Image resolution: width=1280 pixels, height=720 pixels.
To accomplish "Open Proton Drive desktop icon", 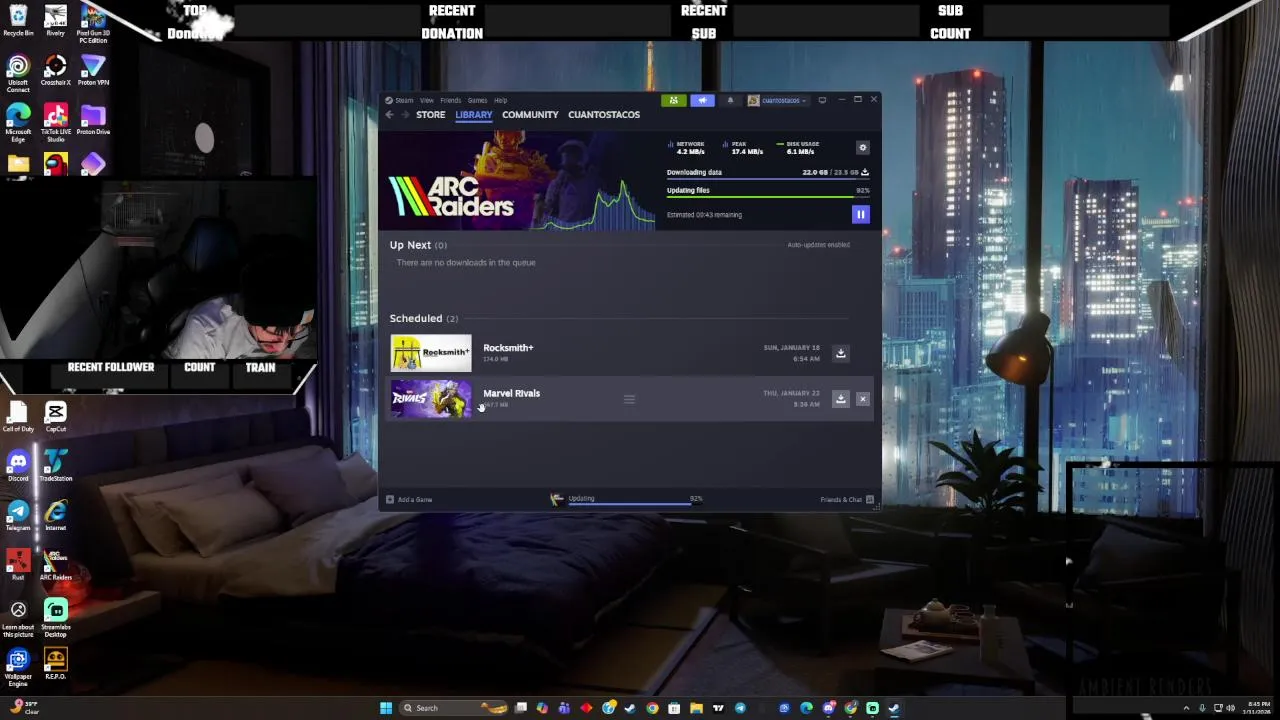I will [x=93, y=119].
